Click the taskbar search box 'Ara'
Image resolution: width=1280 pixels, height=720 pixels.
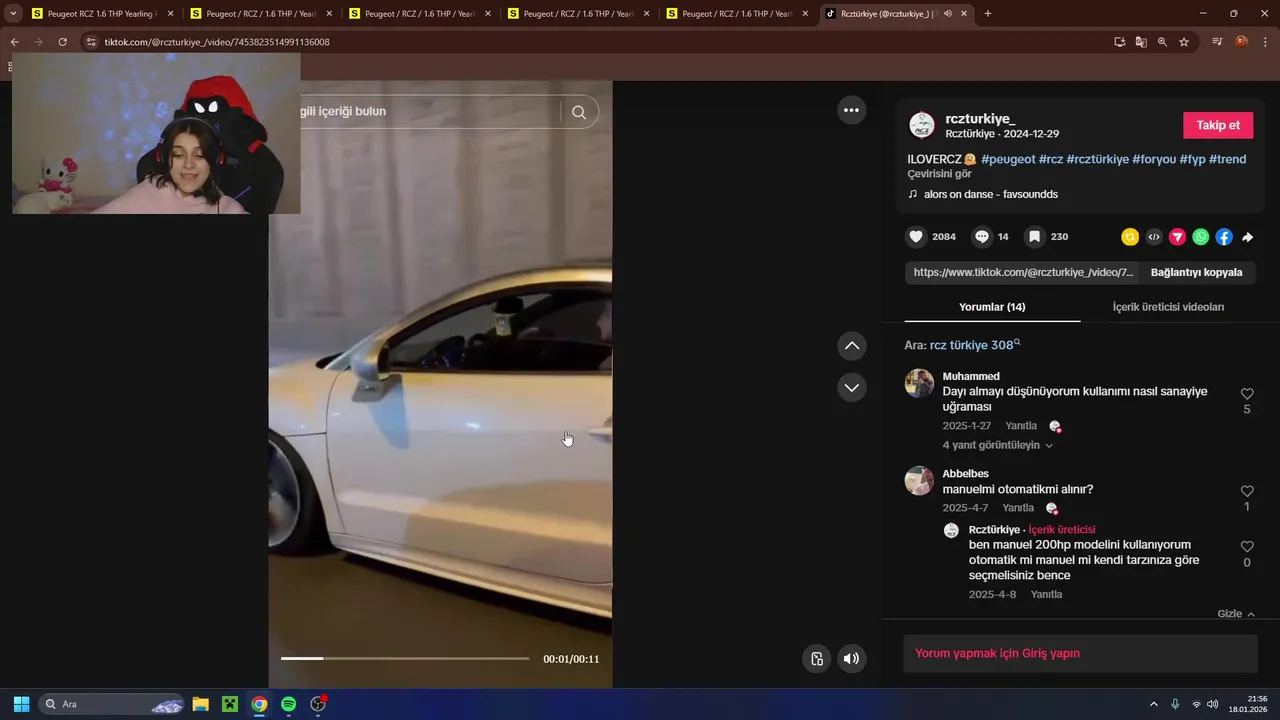(x=111, y=704)
